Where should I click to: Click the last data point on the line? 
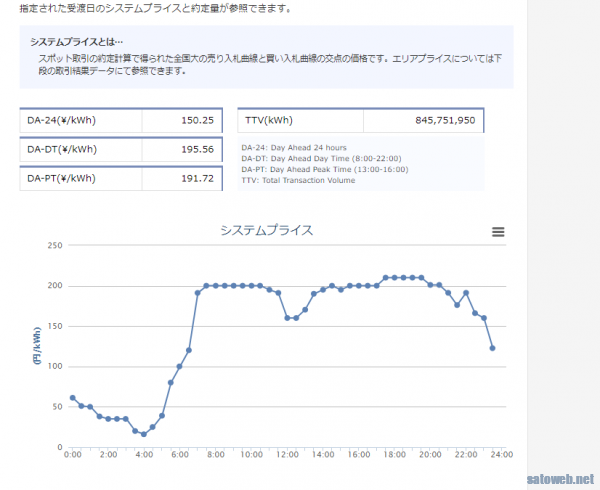[x=493, y=348]
